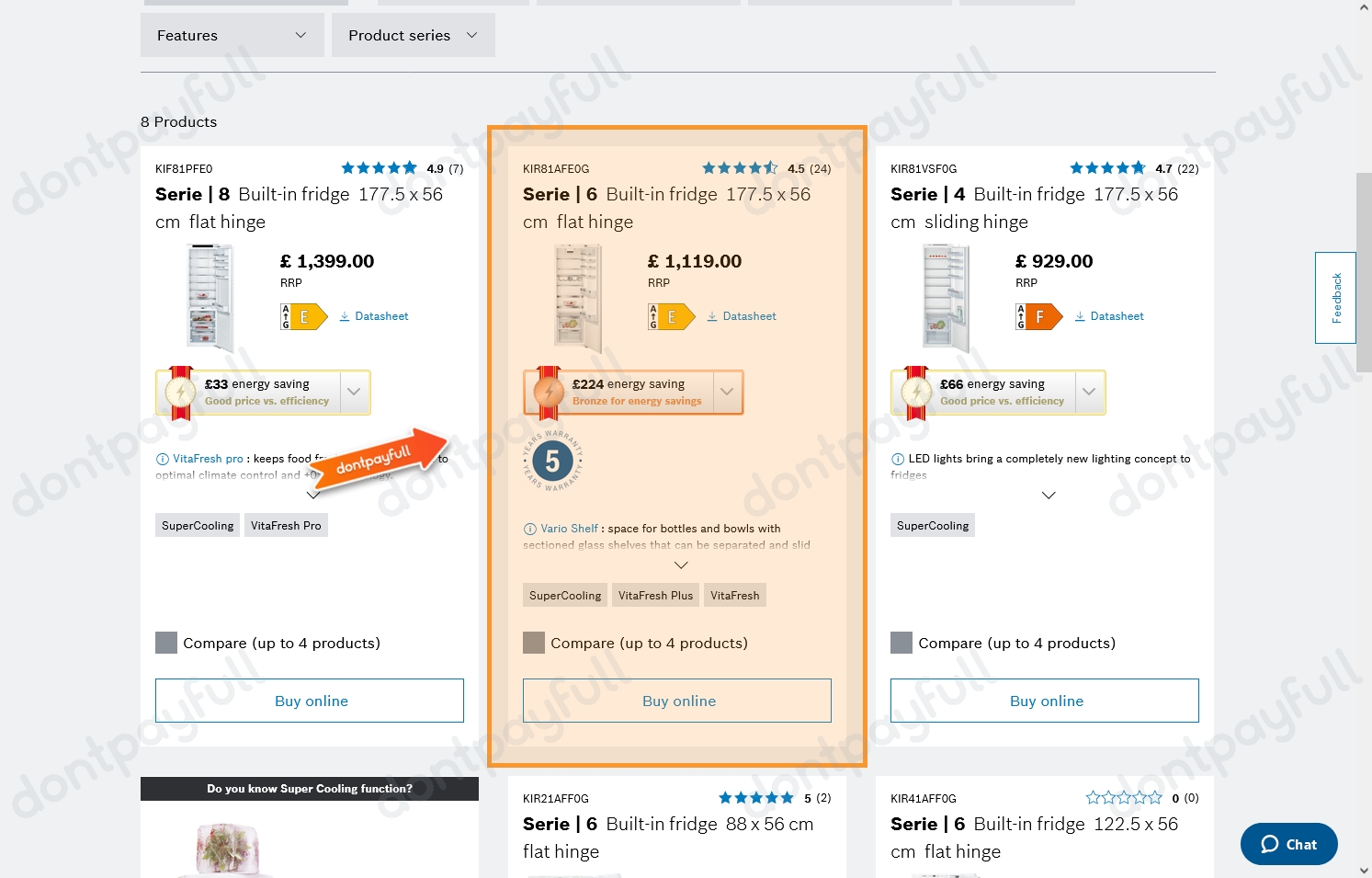1372x878 pixels.
Task: Buy the Serie 6 £1,119 fridge online
Action: 677,701
